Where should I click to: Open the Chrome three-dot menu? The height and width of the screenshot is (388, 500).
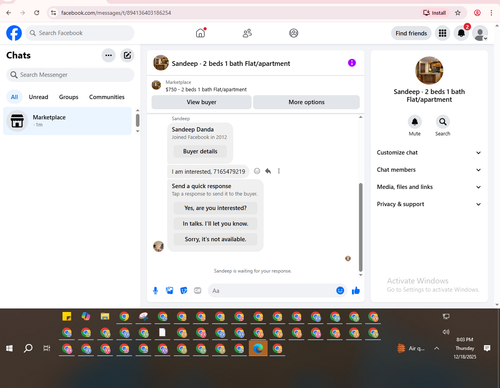pyautogui.click(x=491, y=13)
